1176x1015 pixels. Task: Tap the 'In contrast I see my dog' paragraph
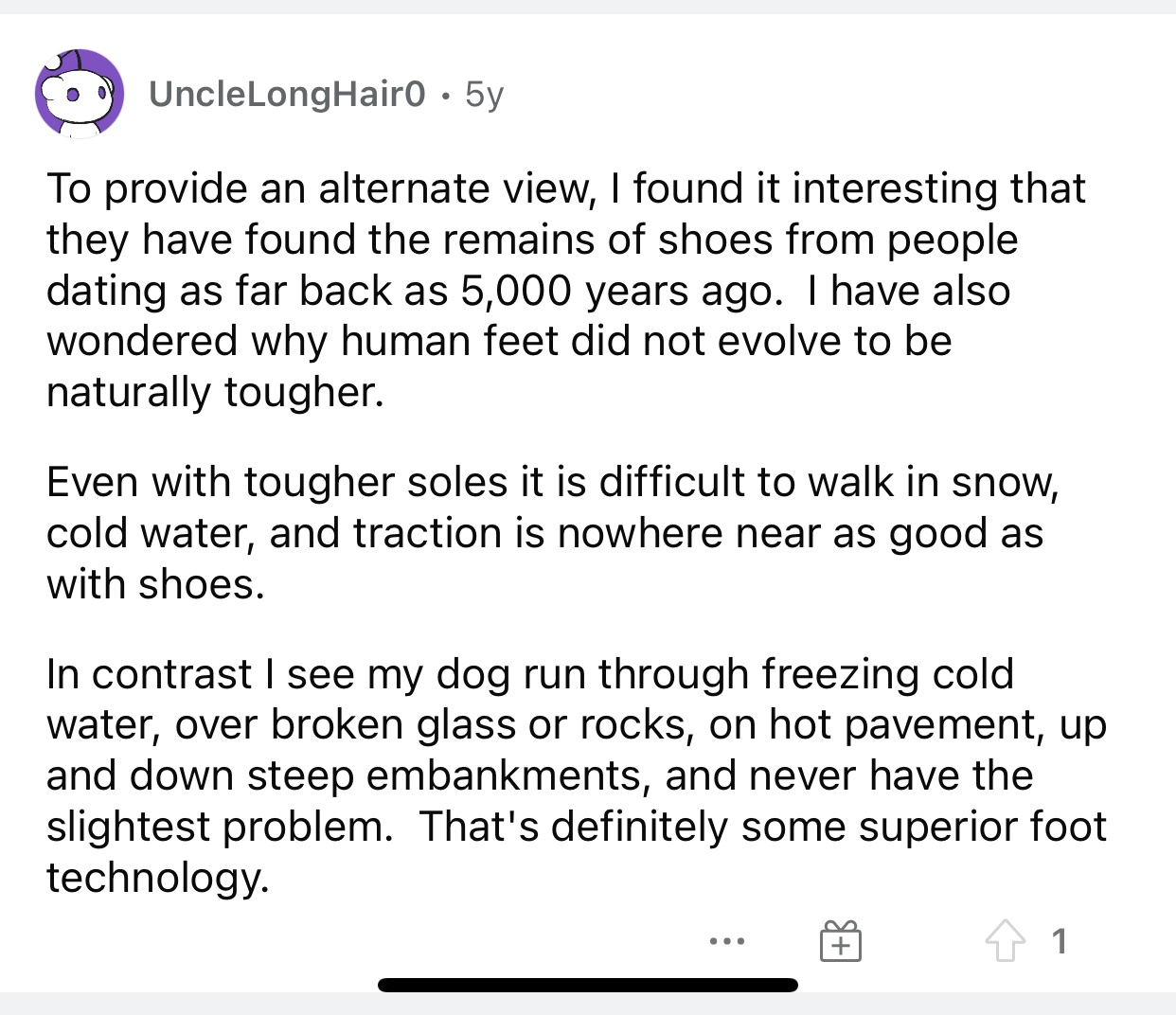click(x=577, y=775)
